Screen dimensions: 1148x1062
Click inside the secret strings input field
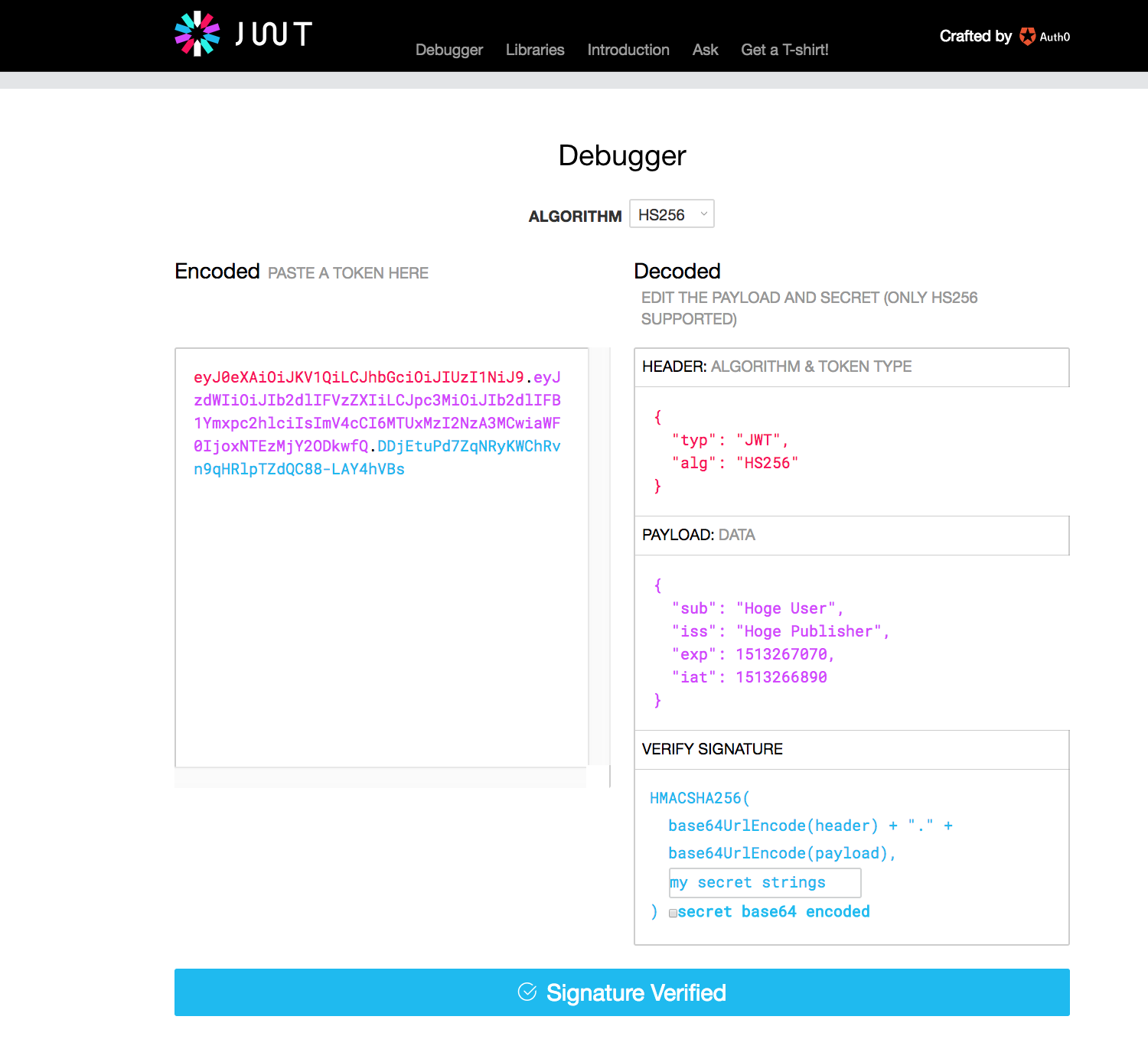765,882
